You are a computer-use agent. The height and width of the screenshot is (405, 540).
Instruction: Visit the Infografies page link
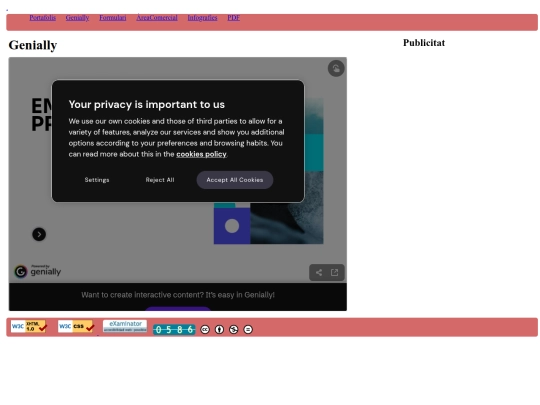click(x=202, y=18)
